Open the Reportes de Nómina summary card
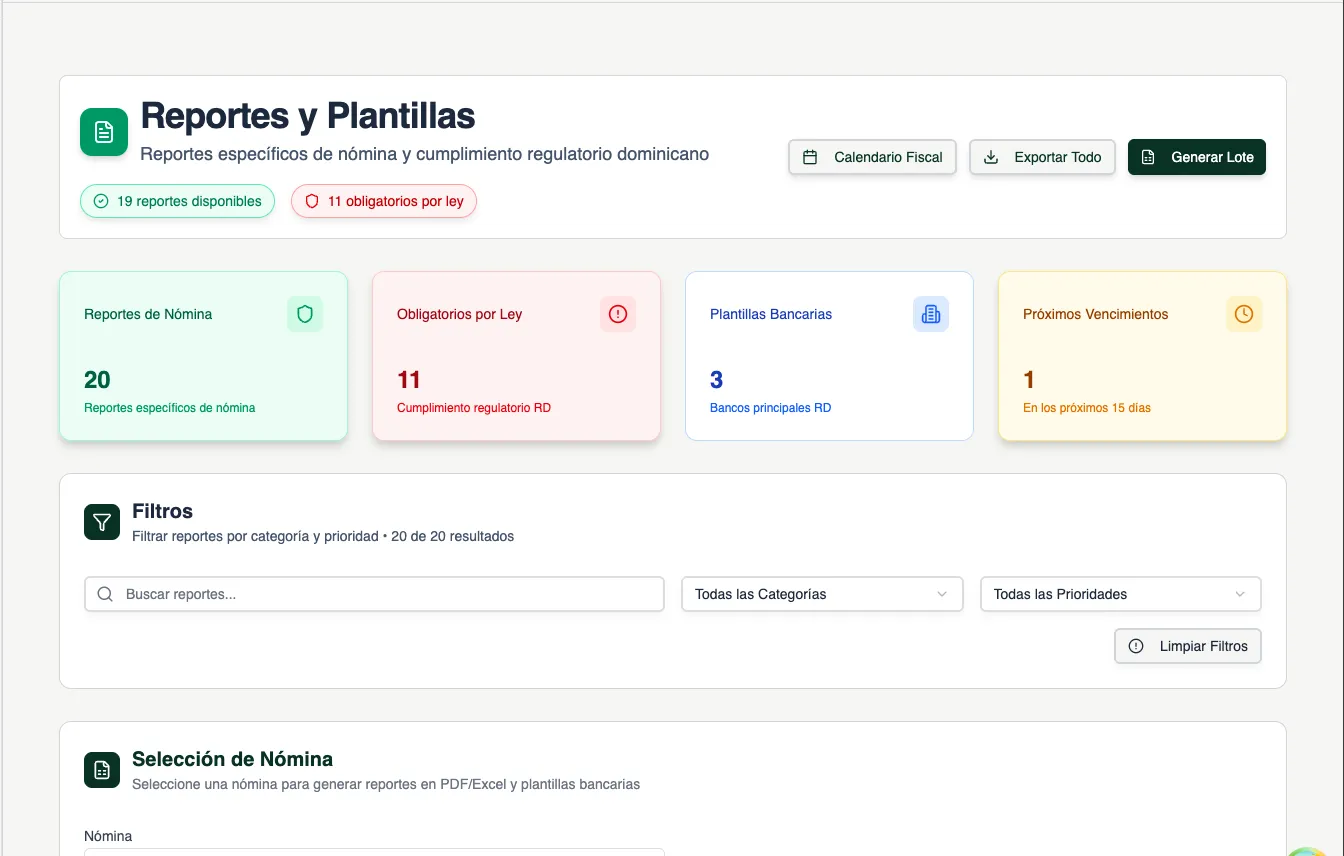1344x856 pixels. click(203, 356)
